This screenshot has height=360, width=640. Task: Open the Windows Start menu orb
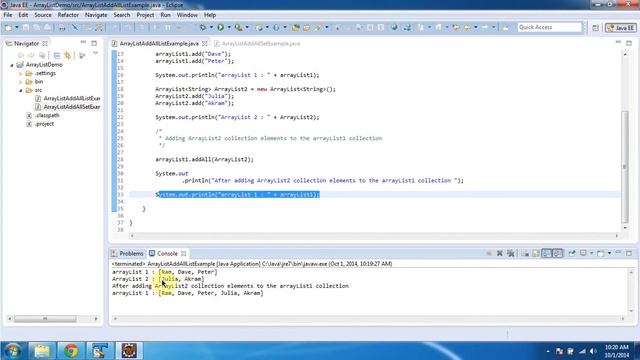pyautogui.click(x=12, y=351)
